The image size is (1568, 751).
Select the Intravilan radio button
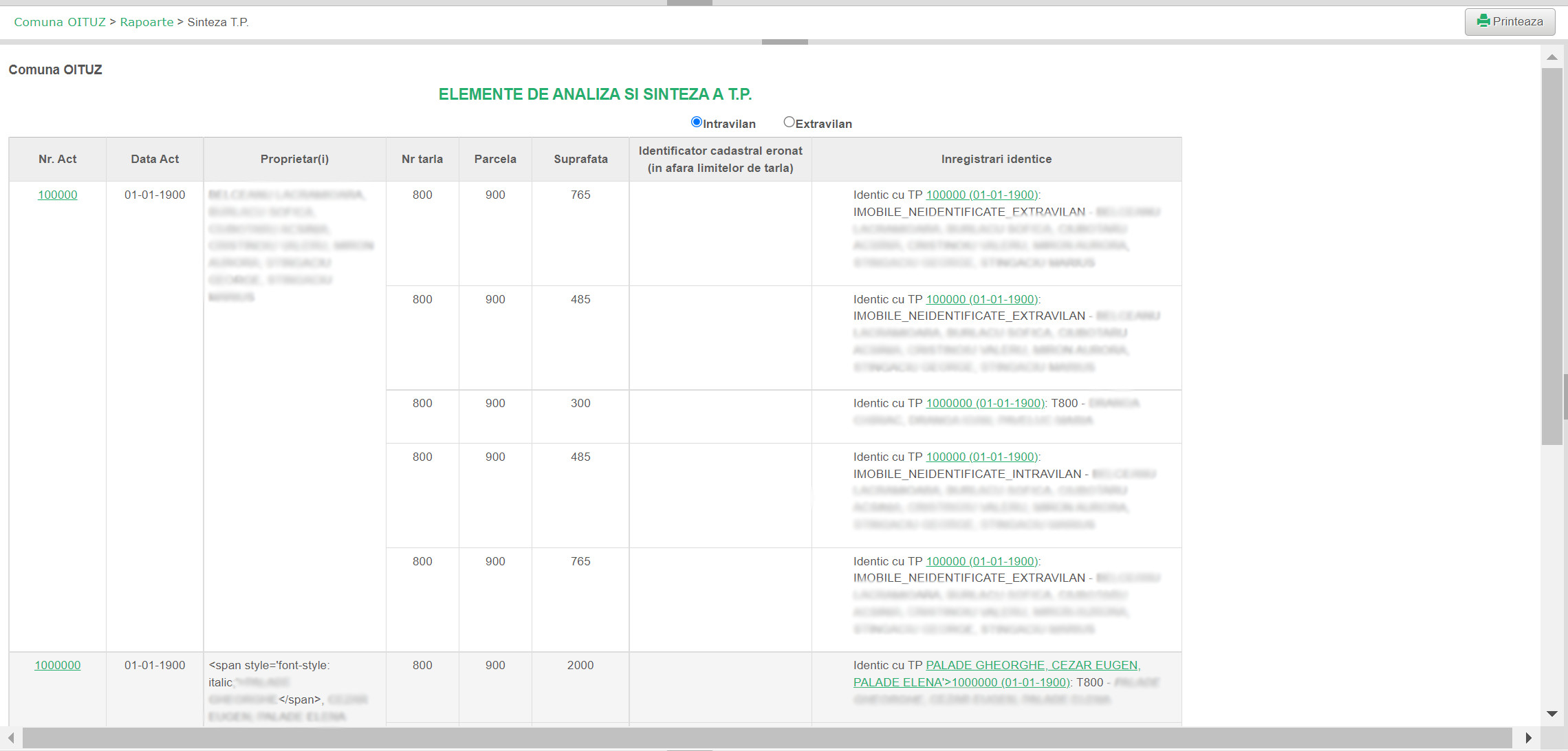[x=696, y=122]
